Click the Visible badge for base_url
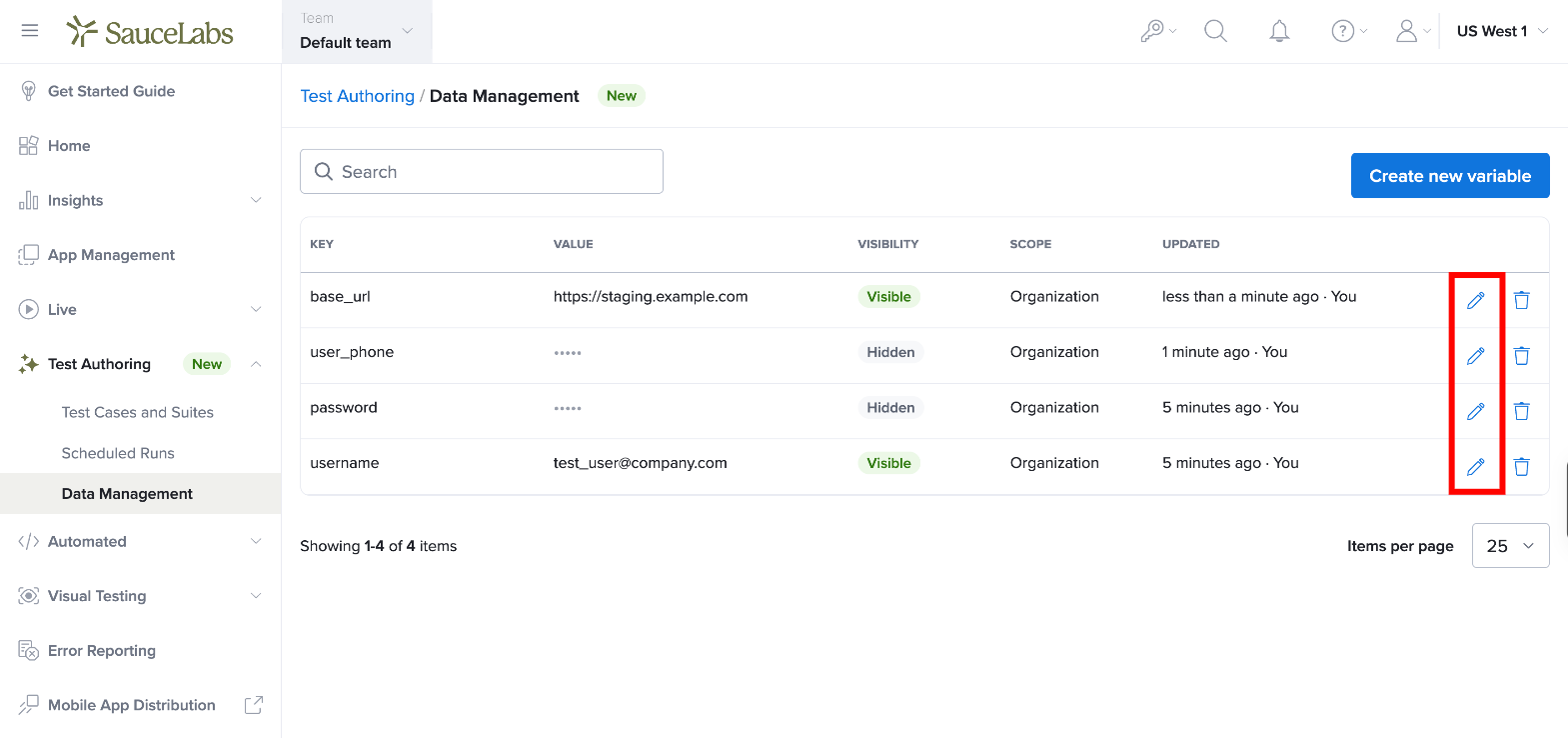The image size is (1568, 738). [x=888, y=297]
